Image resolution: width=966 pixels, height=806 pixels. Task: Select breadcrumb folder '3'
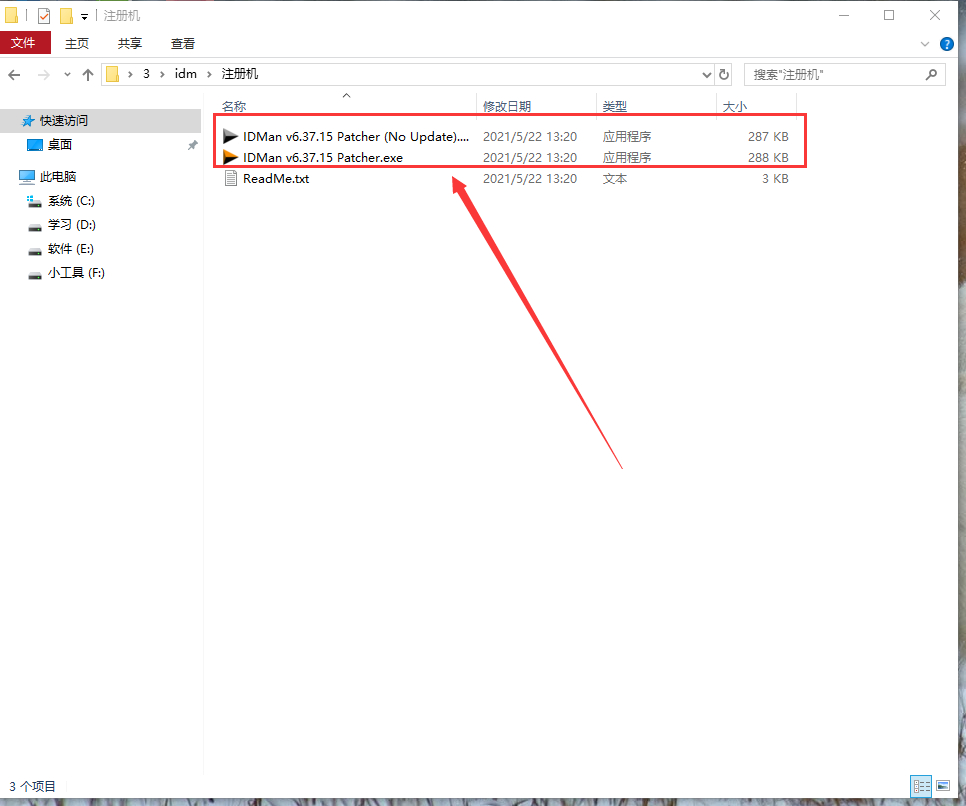(x=146, y=74)
